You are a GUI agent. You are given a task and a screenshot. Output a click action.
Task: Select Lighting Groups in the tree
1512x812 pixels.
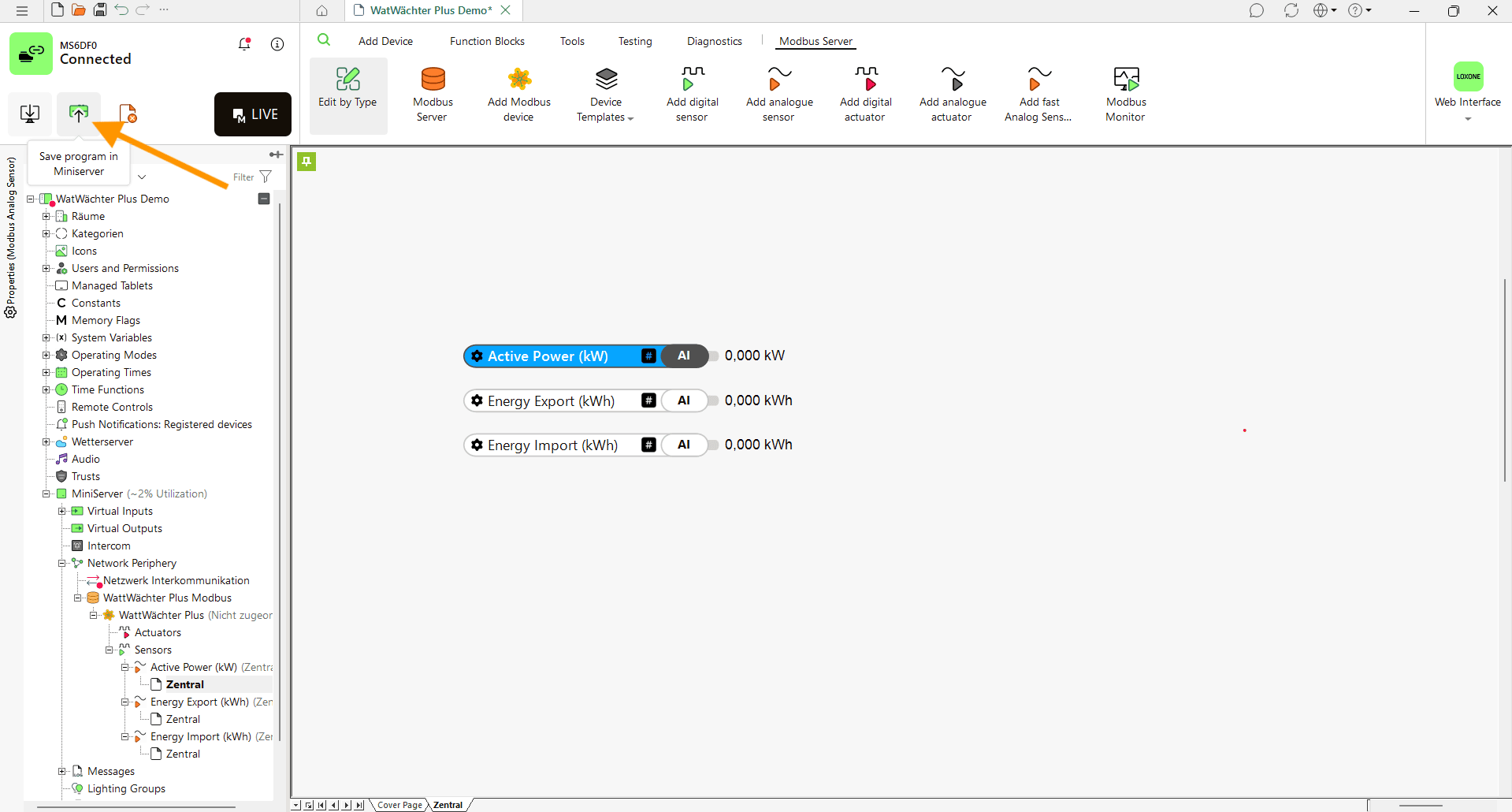[126, 788]
